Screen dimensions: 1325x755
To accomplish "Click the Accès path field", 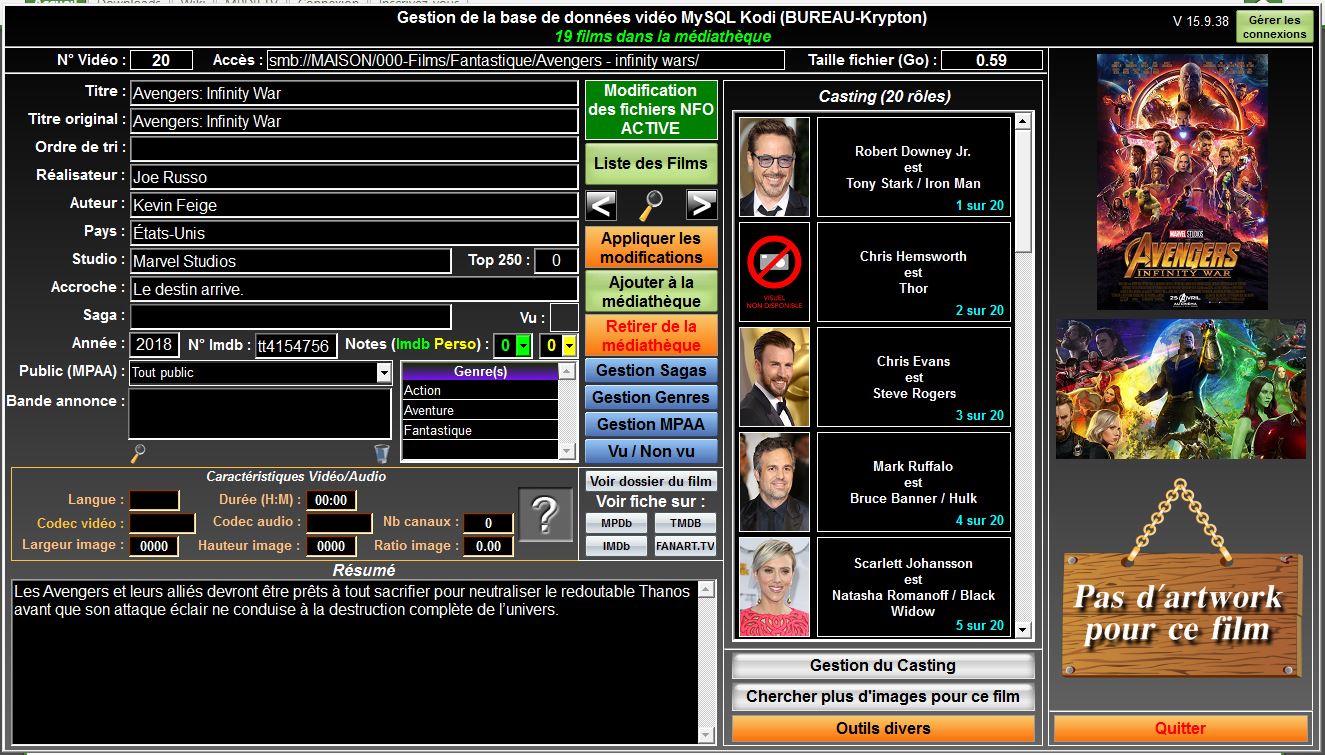I will [x=526, y=60].
